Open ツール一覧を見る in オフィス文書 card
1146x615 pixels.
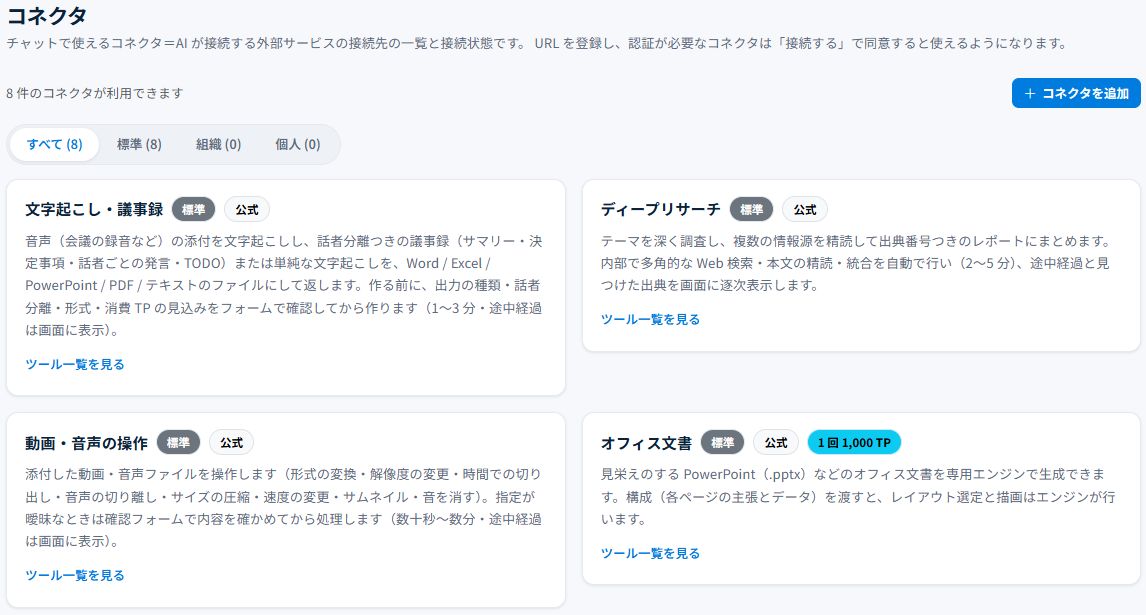pos(650,553)
